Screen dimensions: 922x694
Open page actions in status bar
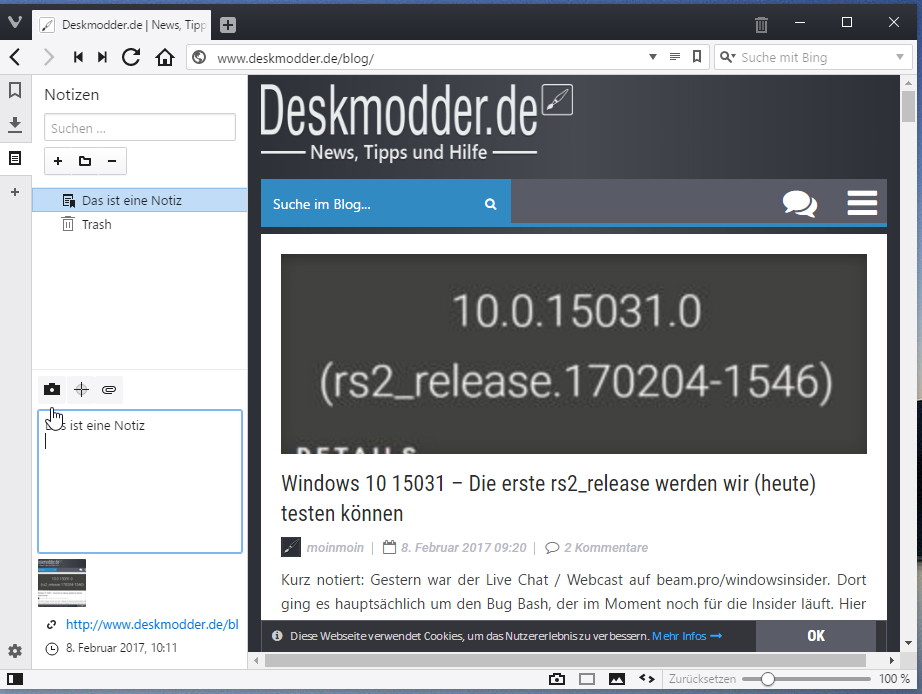[x=647, y=679]
